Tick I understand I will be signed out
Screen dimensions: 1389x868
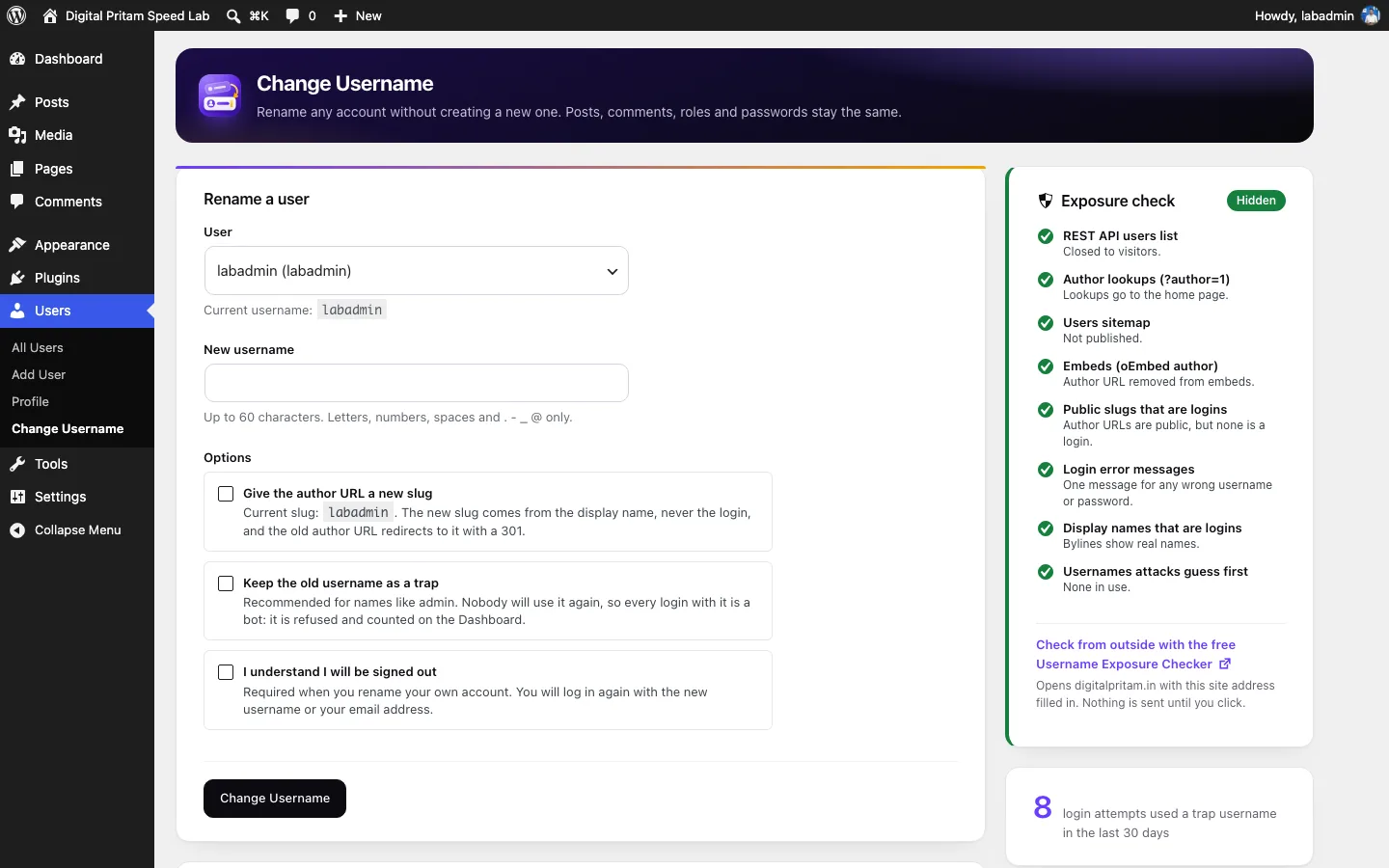tap(226, 672)
